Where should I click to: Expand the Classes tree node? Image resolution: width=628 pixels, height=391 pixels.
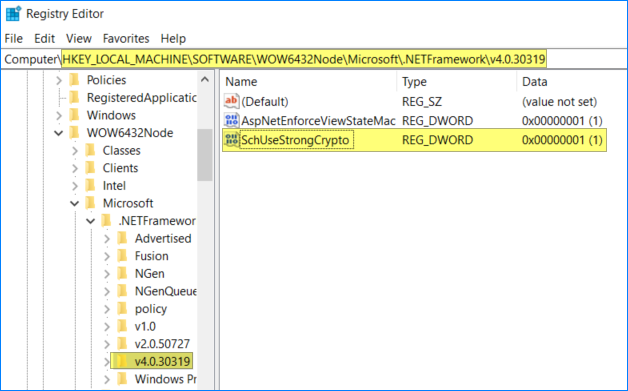coord(75,151)
